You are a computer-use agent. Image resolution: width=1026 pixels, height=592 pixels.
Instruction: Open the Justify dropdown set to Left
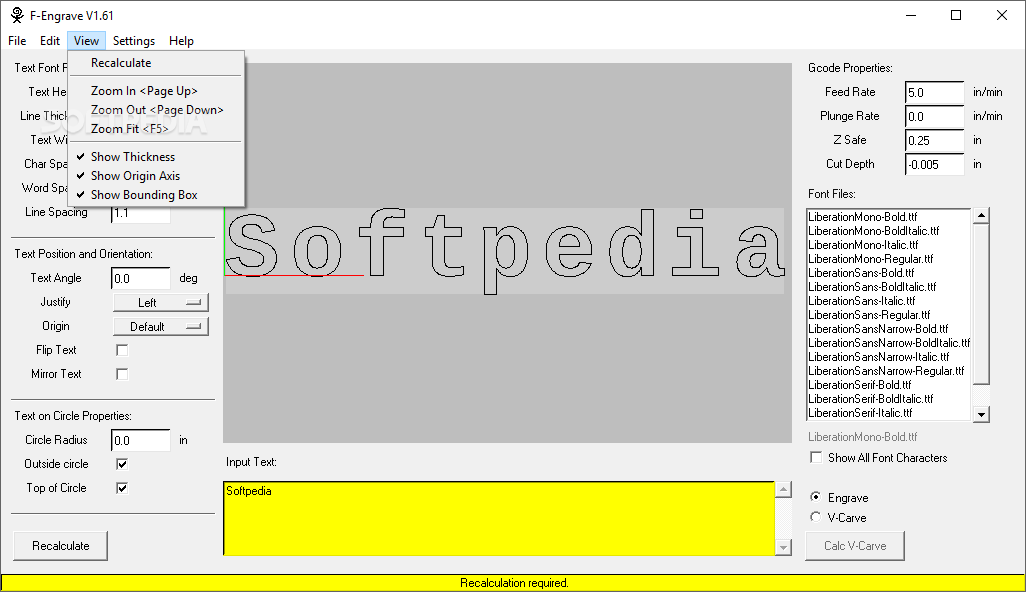click(x=161, y=302)
